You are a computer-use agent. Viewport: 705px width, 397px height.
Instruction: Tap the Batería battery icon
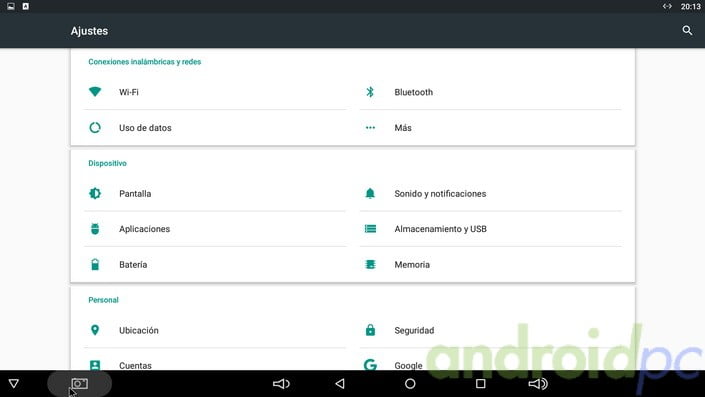point(95,264)
